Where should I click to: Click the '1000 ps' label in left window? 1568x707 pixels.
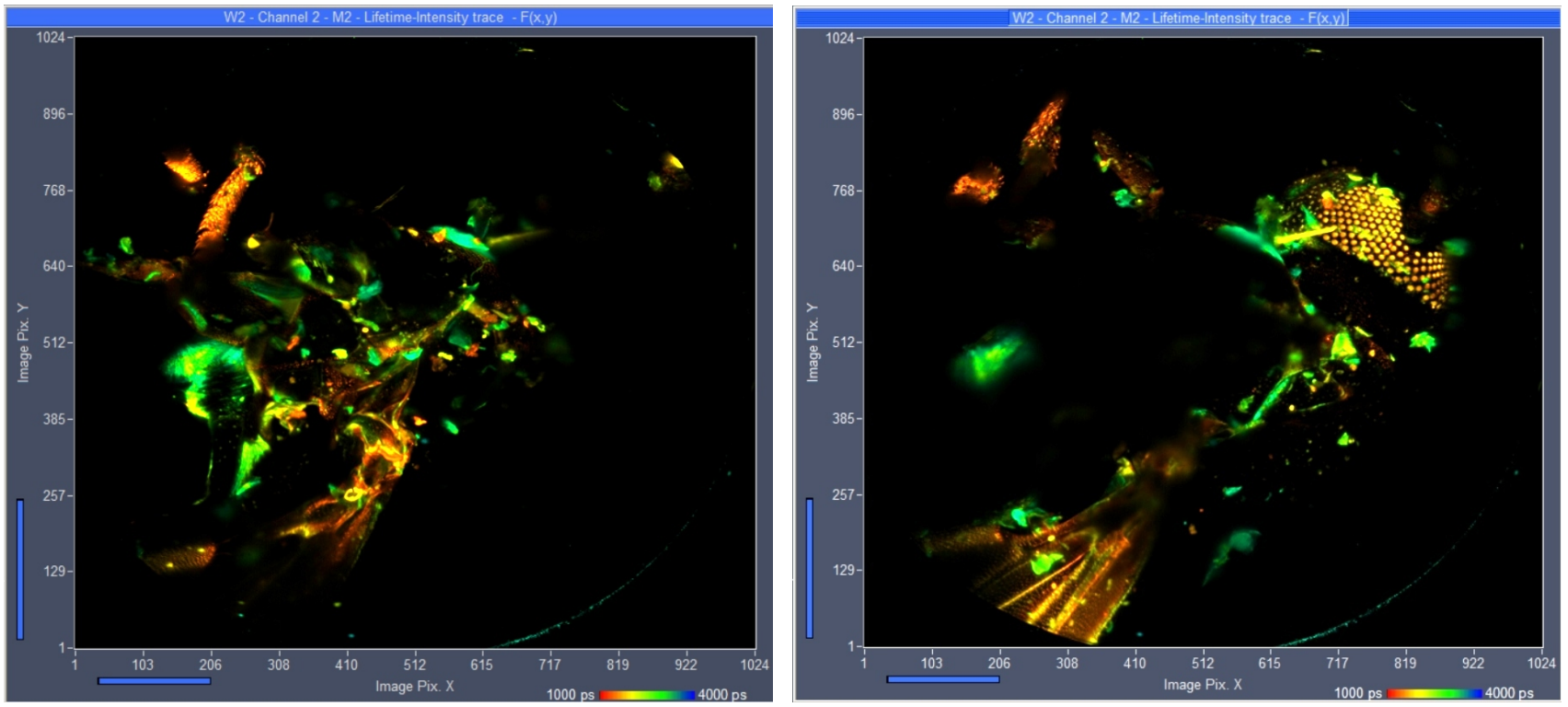coord(571,695)
